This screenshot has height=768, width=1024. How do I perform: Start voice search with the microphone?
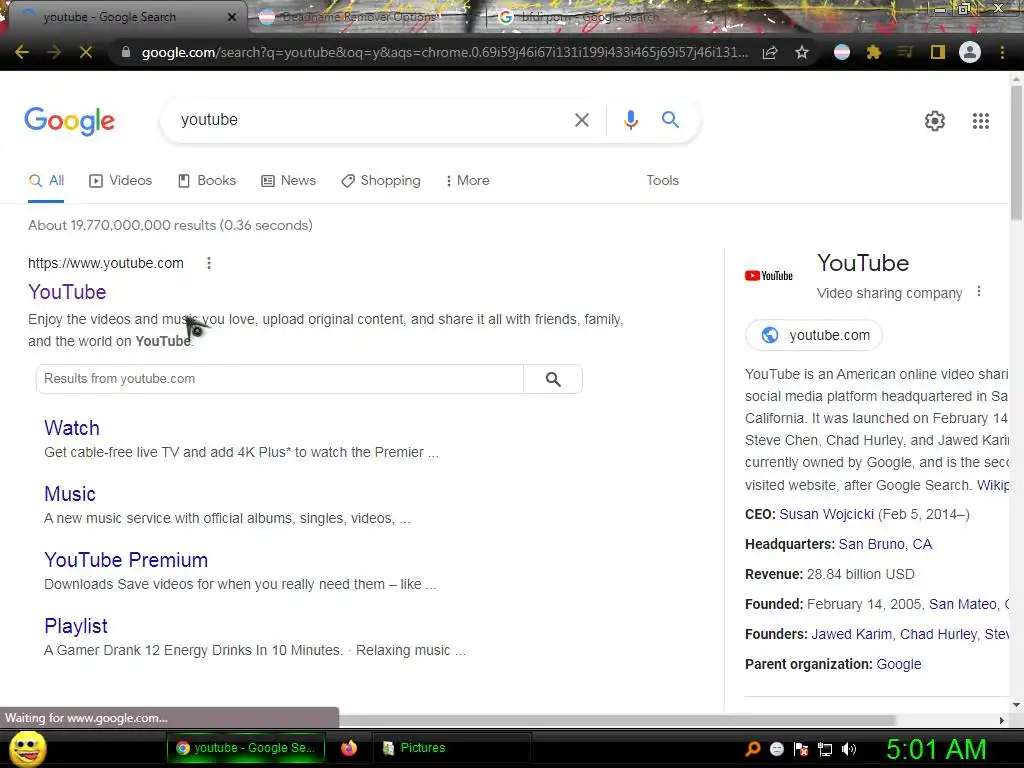click(x=630, y=120)
